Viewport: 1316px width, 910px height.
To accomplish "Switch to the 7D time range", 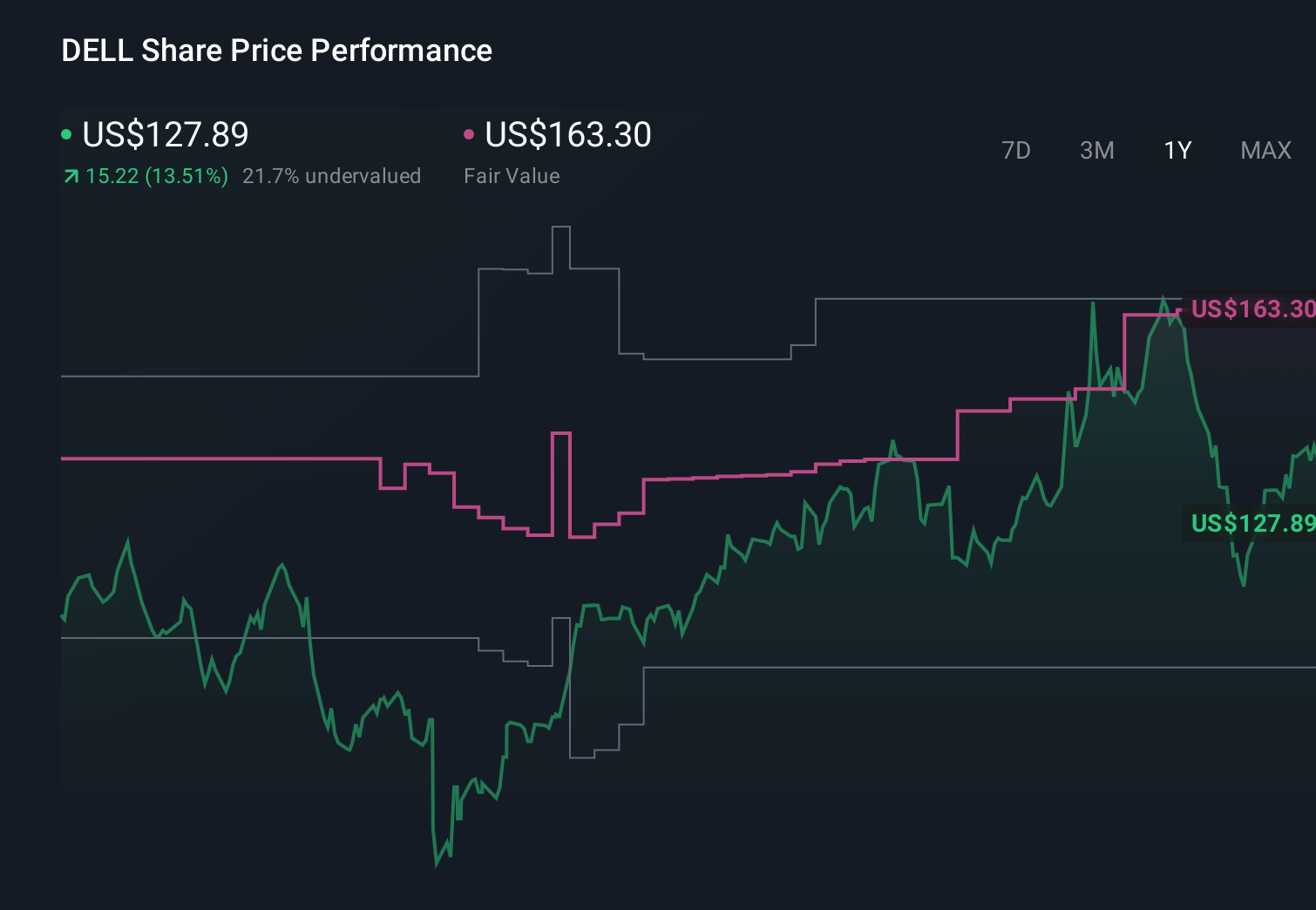I will [x=1016, y=150].
